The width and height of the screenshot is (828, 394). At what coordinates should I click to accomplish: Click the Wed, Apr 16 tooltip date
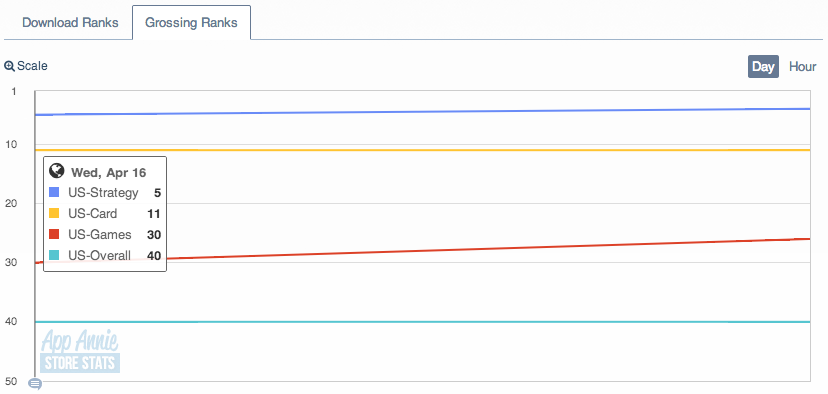(109, 173)
